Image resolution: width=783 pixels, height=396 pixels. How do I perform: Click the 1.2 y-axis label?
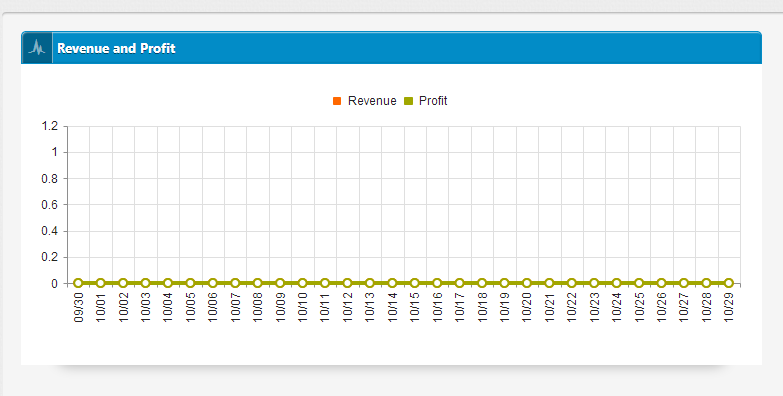(x=50, y=126)
